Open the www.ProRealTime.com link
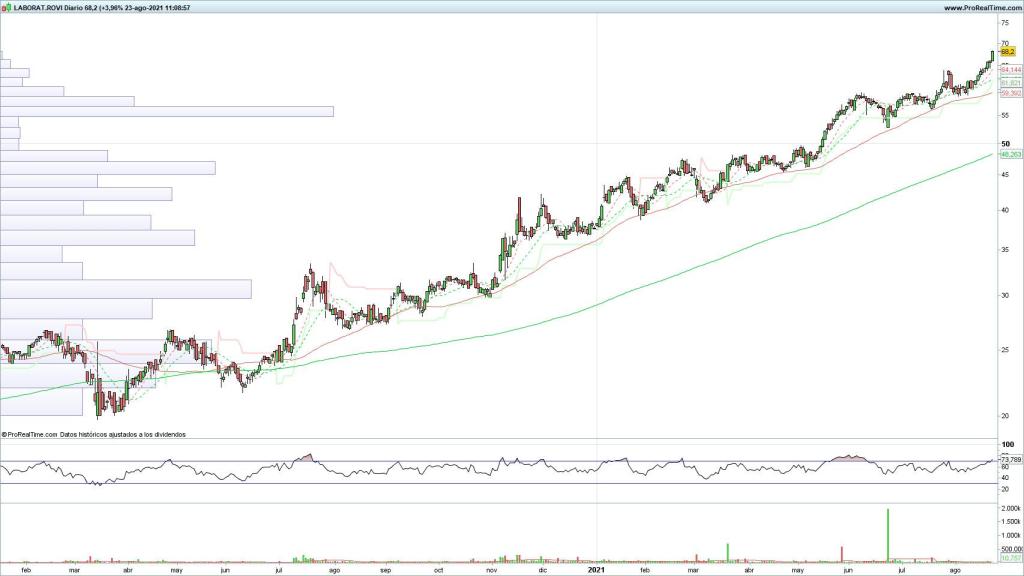 click(x=981, y=7)
